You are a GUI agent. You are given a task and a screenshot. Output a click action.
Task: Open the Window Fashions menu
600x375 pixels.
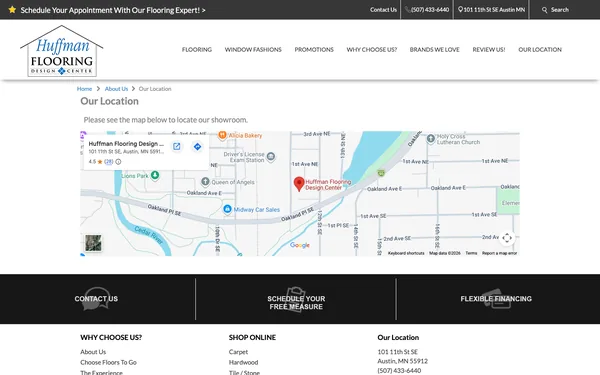[x=253, y=49]
